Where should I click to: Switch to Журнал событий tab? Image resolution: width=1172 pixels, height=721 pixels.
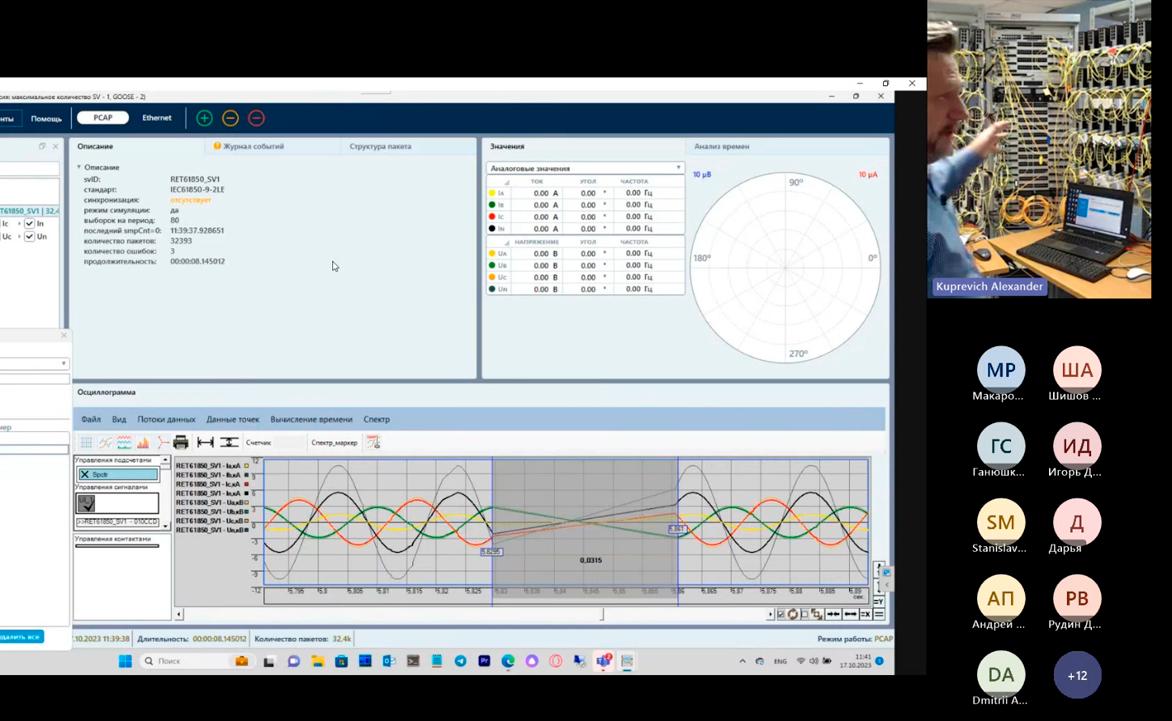pyautogui.click(x=249, y=146)
